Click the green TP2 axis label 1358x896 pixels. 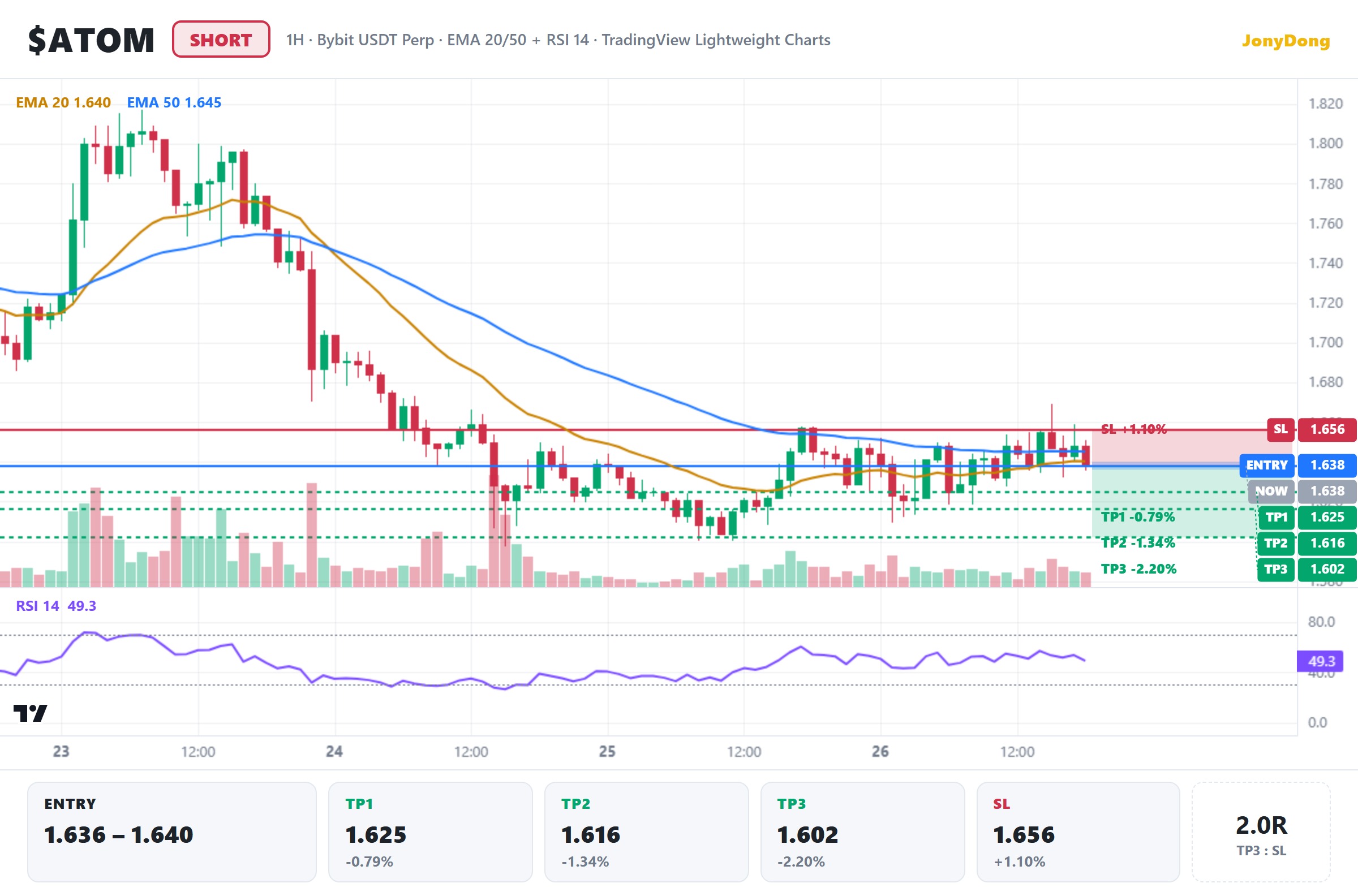tap(1276, 544)
